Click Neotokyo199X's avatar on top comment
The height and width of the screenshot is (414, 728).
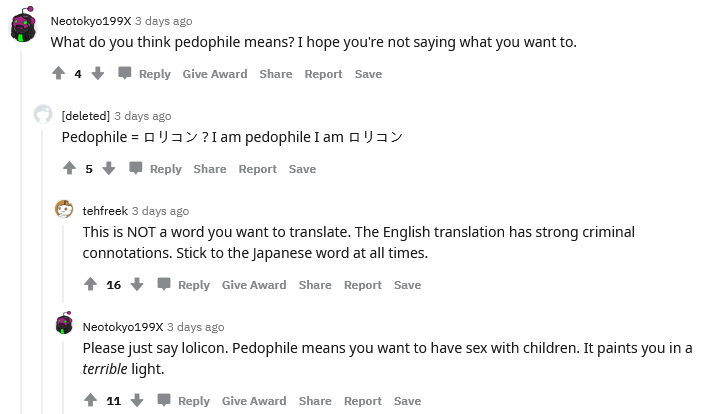pos(24,26)
